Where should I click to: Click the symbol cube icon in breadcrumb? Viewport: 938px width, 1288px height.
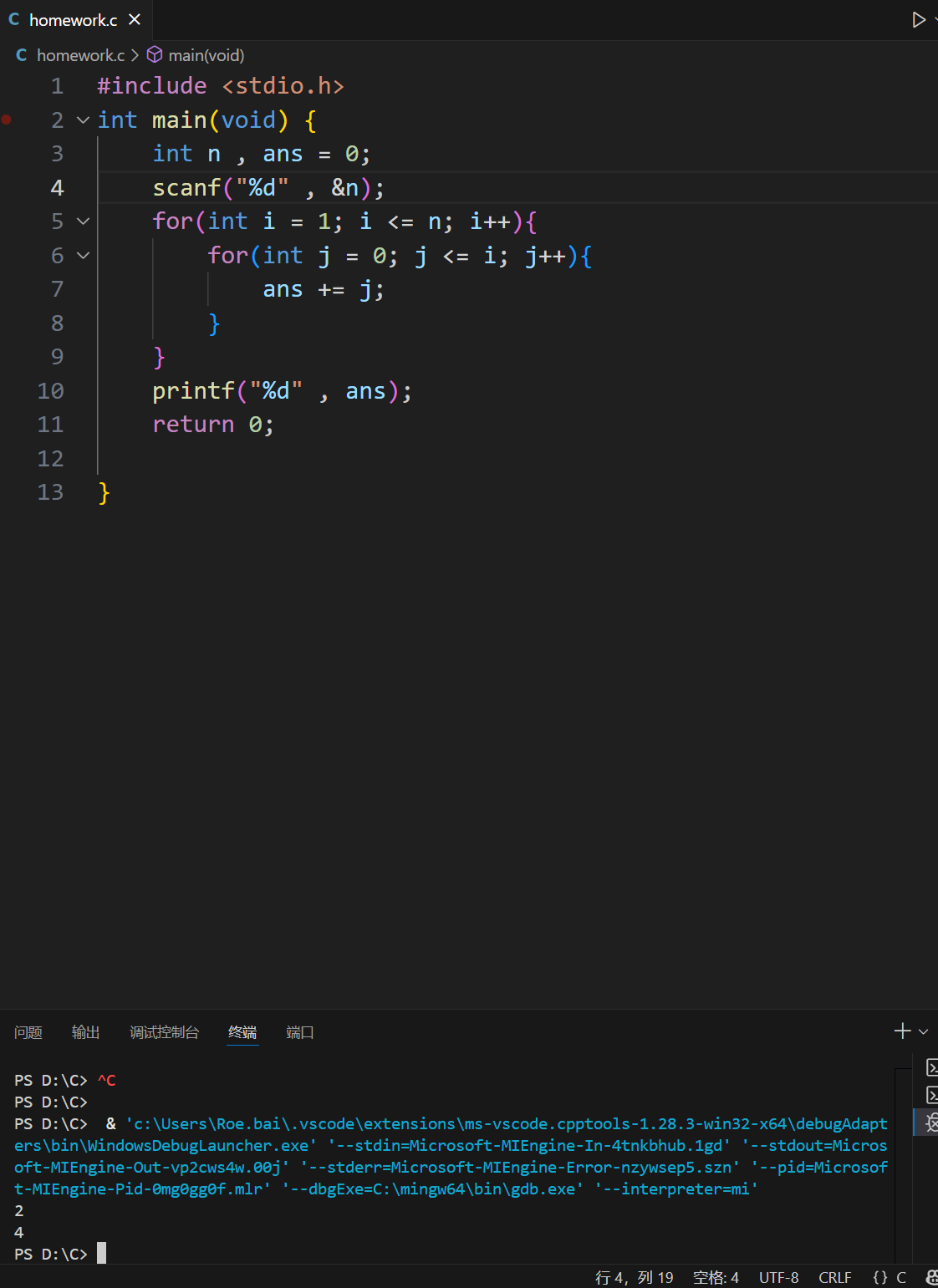tap(155, 55)
